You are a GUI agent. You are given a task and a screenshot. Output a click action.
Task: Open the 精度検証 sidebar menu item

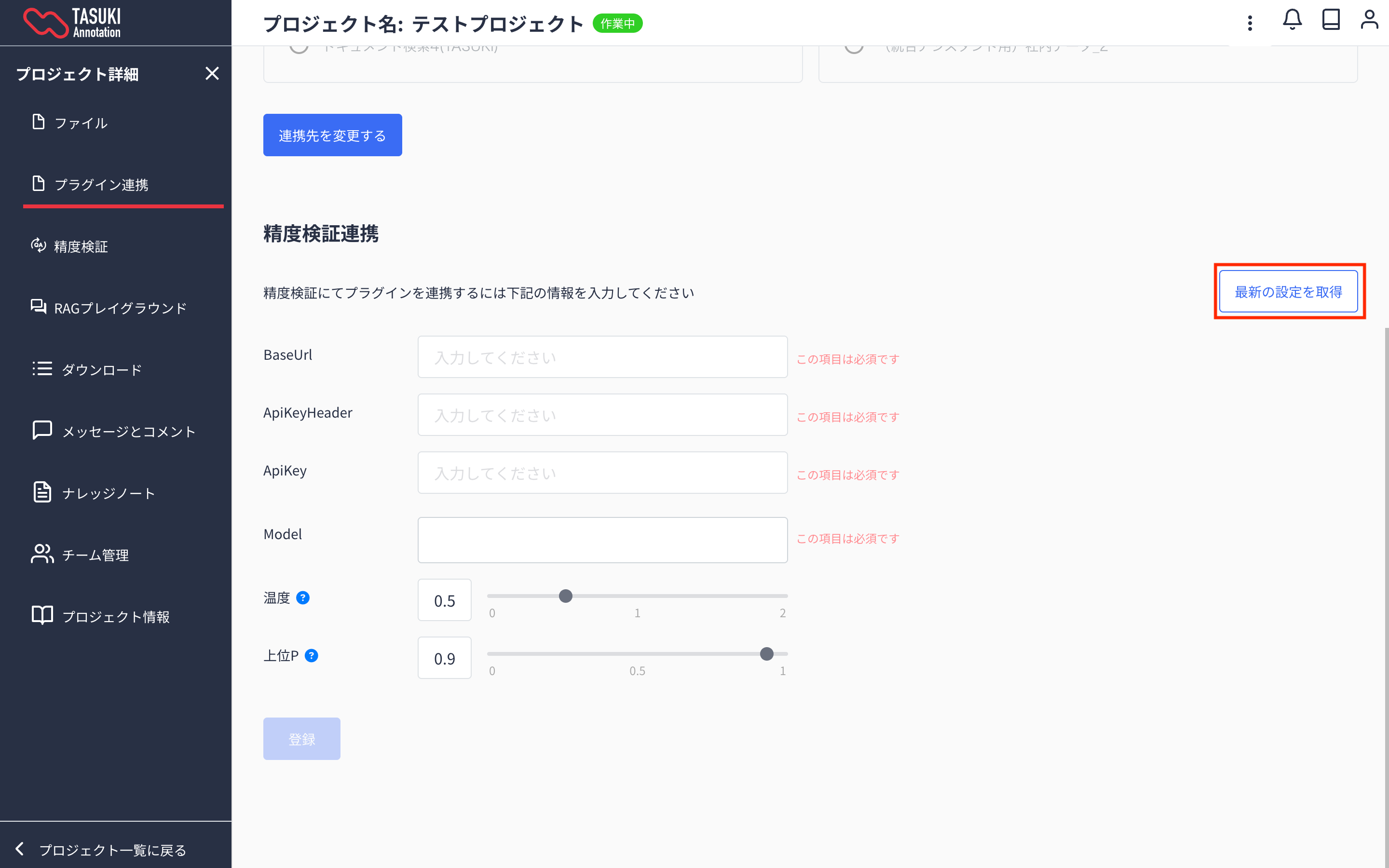click(x=81, y=246)
